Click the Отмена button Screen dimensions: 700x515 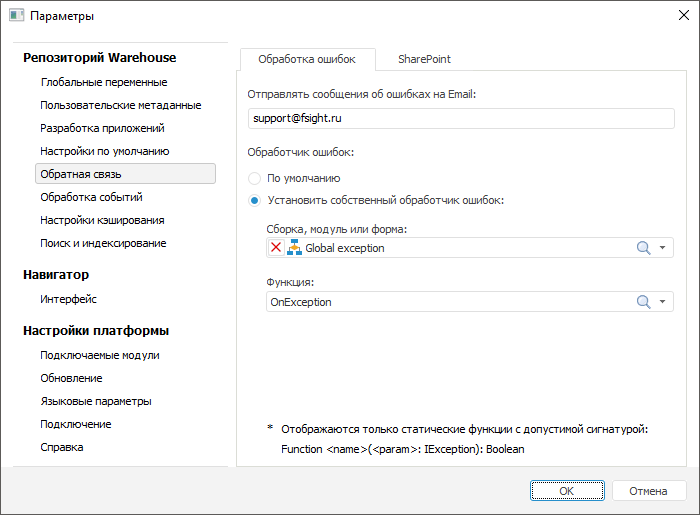click(648, 491)
